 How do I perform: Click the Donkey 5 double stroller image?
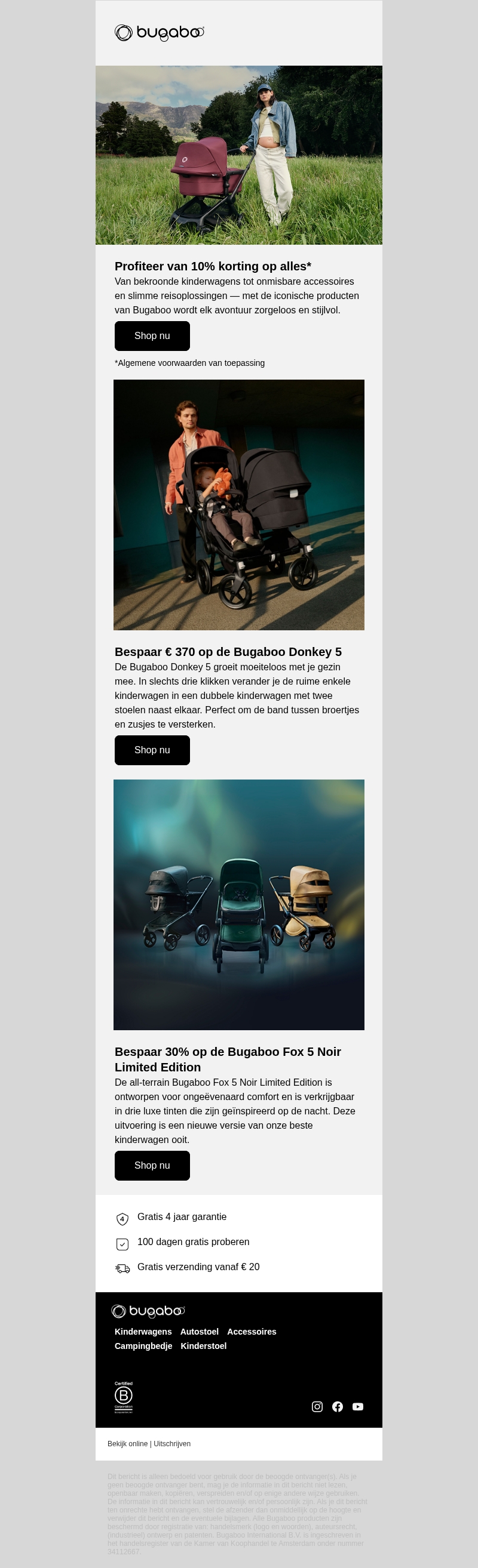coord(239,504)
